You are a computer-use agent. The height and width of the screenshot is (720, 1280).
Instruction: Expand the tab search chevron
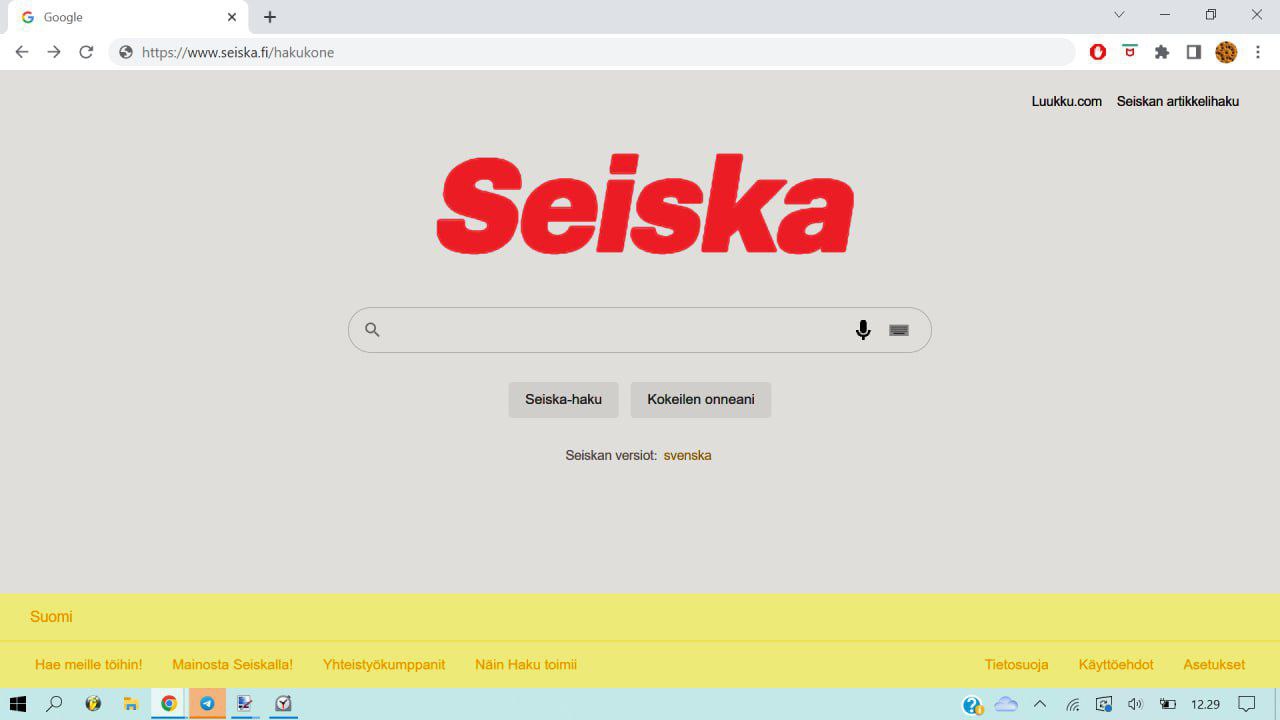click(1119, 15)
